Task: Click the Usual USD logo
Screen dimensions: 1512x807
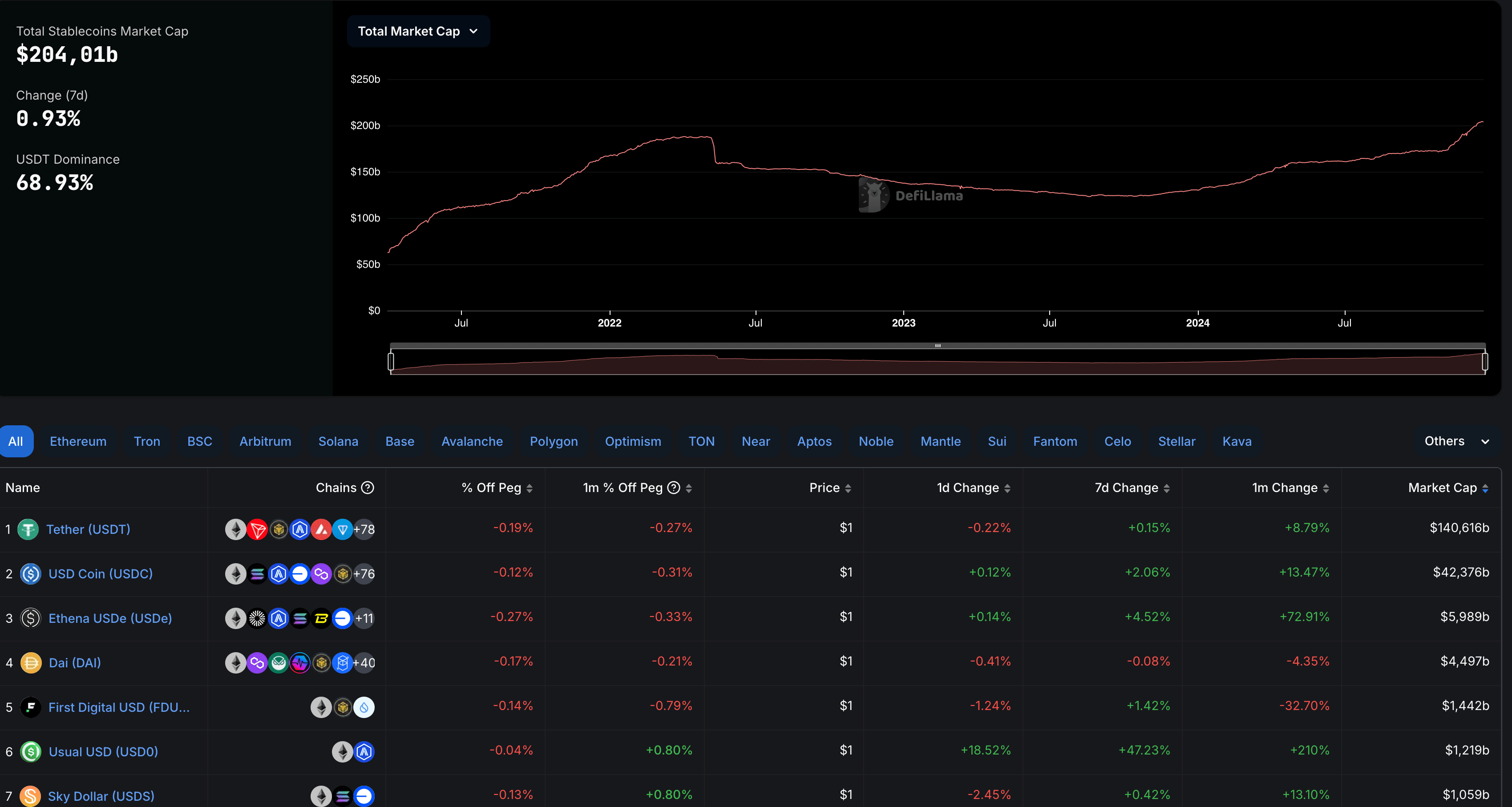Action: pyautogui.click(x=31, y=752)
